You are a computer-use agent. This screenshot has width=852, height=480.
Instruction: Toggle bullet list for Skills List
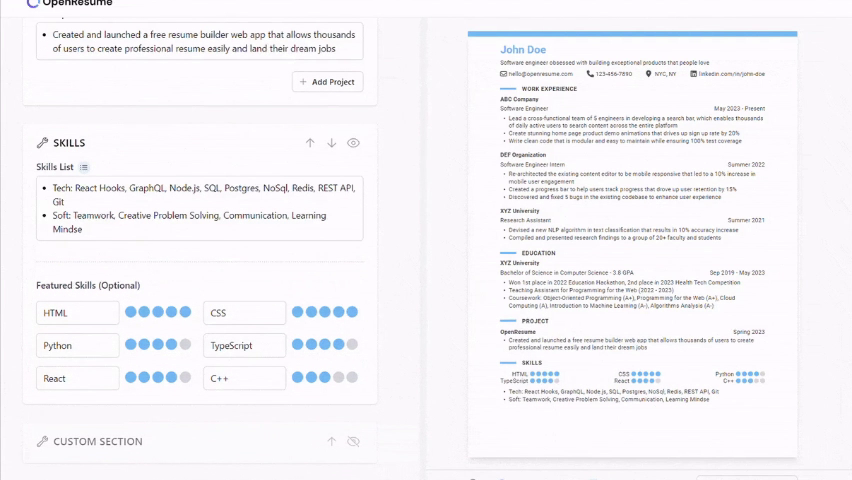[84, 167]
